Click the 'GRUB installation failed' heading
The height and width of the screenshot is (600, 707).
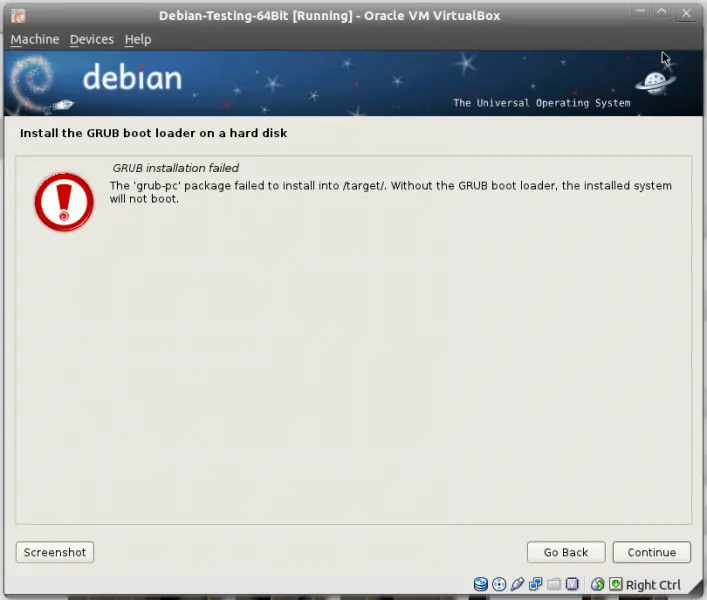click(x=175, y=168)
